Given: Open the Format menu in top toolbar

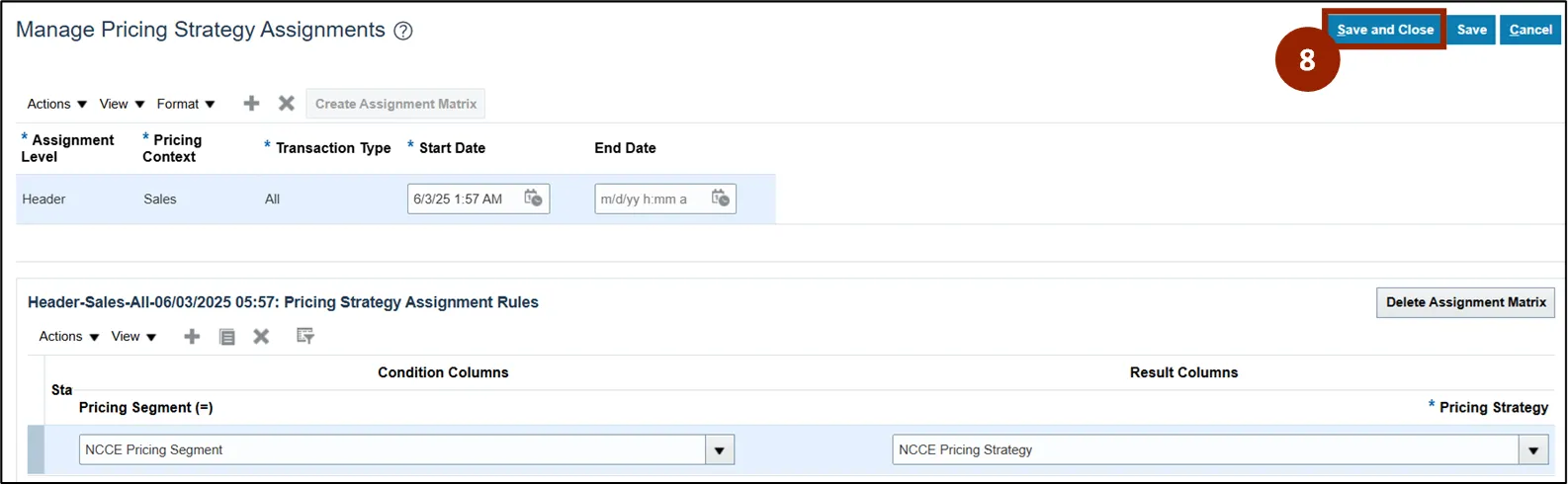Looking at the screenshot, I should (186, 104).
